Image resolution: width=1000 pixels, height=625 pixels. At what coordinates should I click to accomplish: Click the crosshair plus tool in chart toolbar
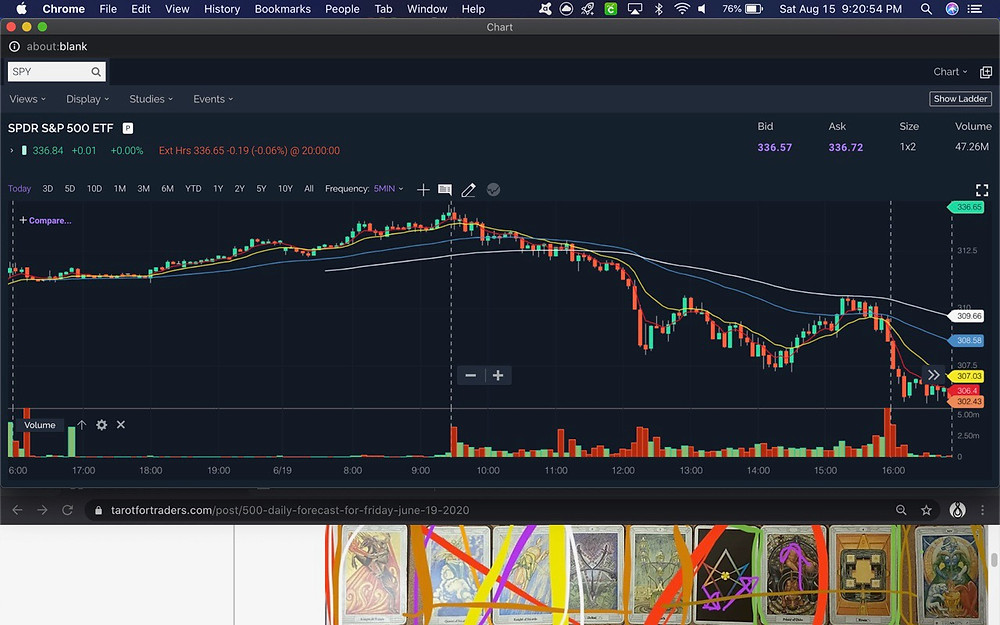423,189
